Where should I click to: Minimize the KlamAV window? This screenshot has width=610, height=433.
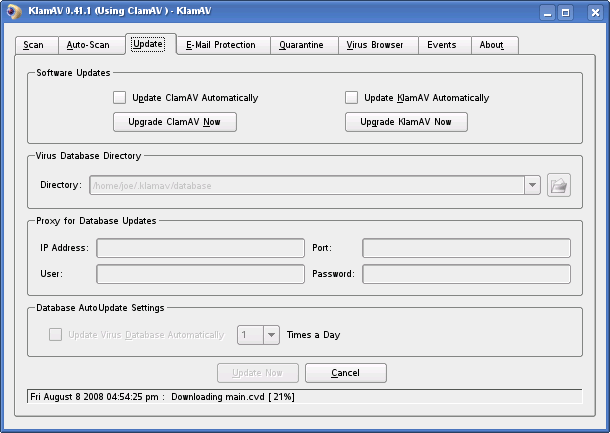point(548,12)
